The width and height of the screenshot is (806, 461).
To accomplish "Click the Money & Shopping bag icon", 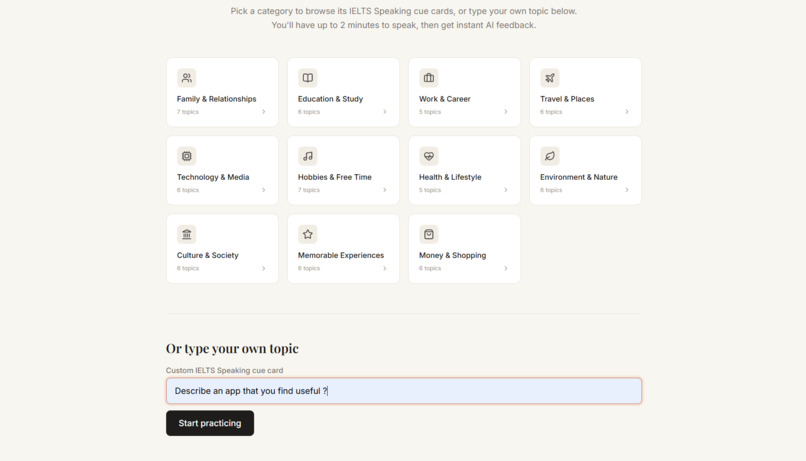I will coord(429,234).
